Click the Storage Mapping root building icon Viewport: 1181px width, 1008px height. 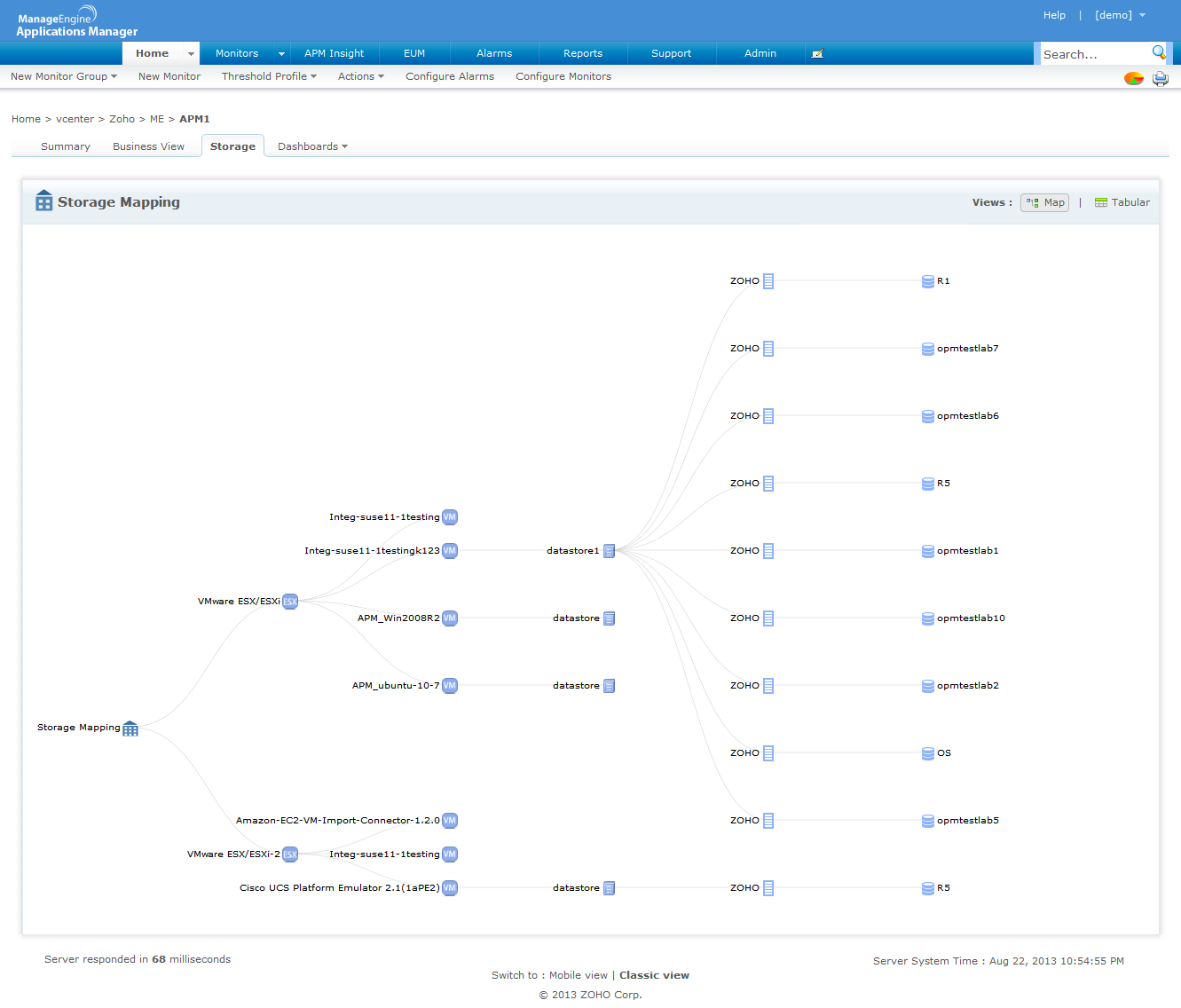point(130,728)
